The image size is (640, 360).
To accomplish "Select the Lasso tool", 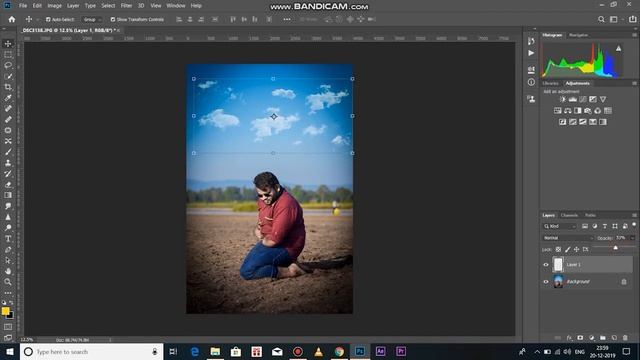I will click(x=8, y=65).
